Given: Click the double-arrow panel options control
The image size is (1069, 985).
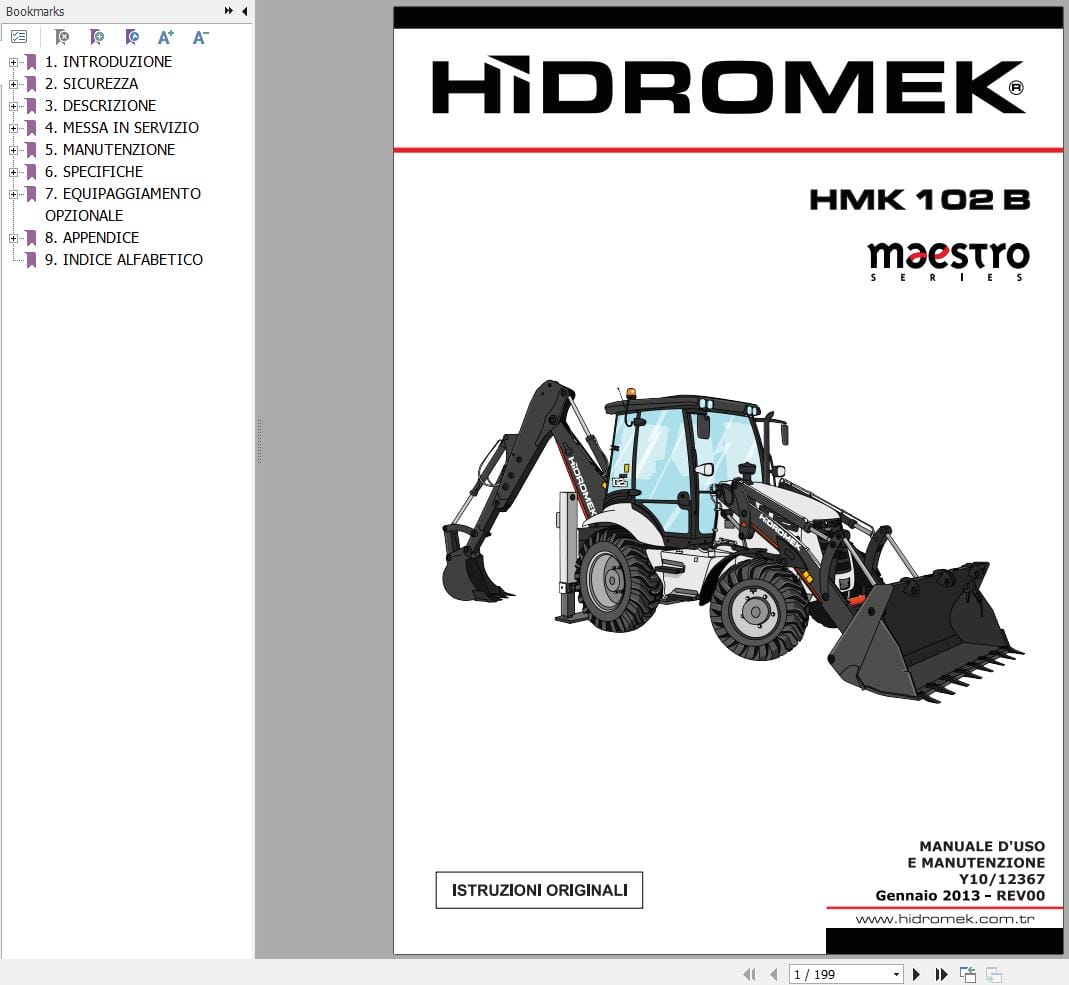Looking at the screenshot, I should (x=228, y=11).
